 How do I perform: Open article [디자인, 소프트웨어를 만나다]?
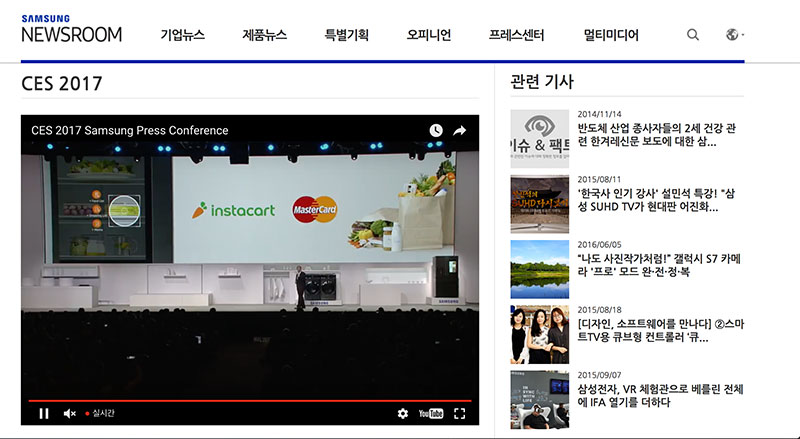661,331
